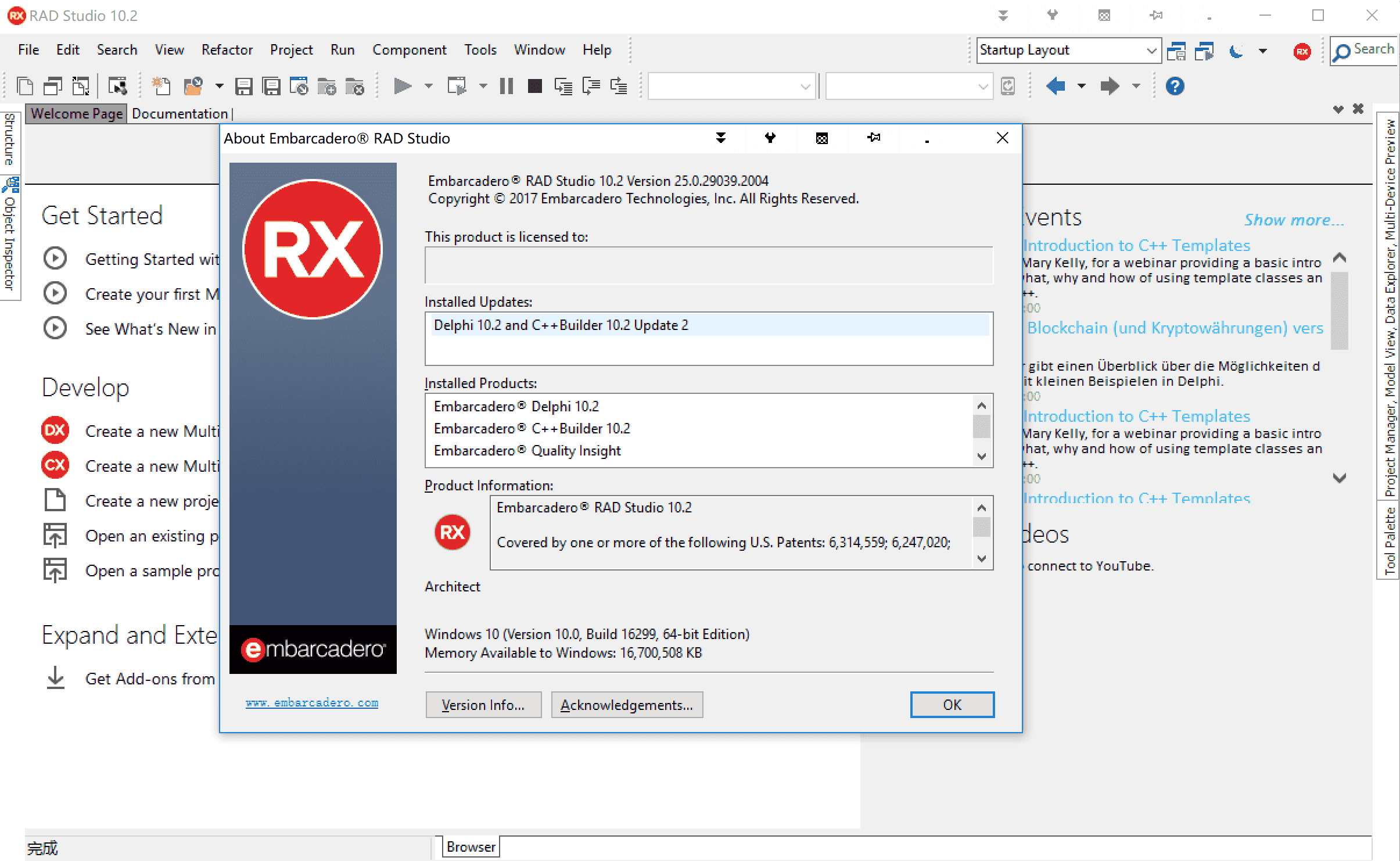Click the Save current desktop icon
Viewport: 1400px width, 861px height.
pyautogui.click(x=1176, y=51)
